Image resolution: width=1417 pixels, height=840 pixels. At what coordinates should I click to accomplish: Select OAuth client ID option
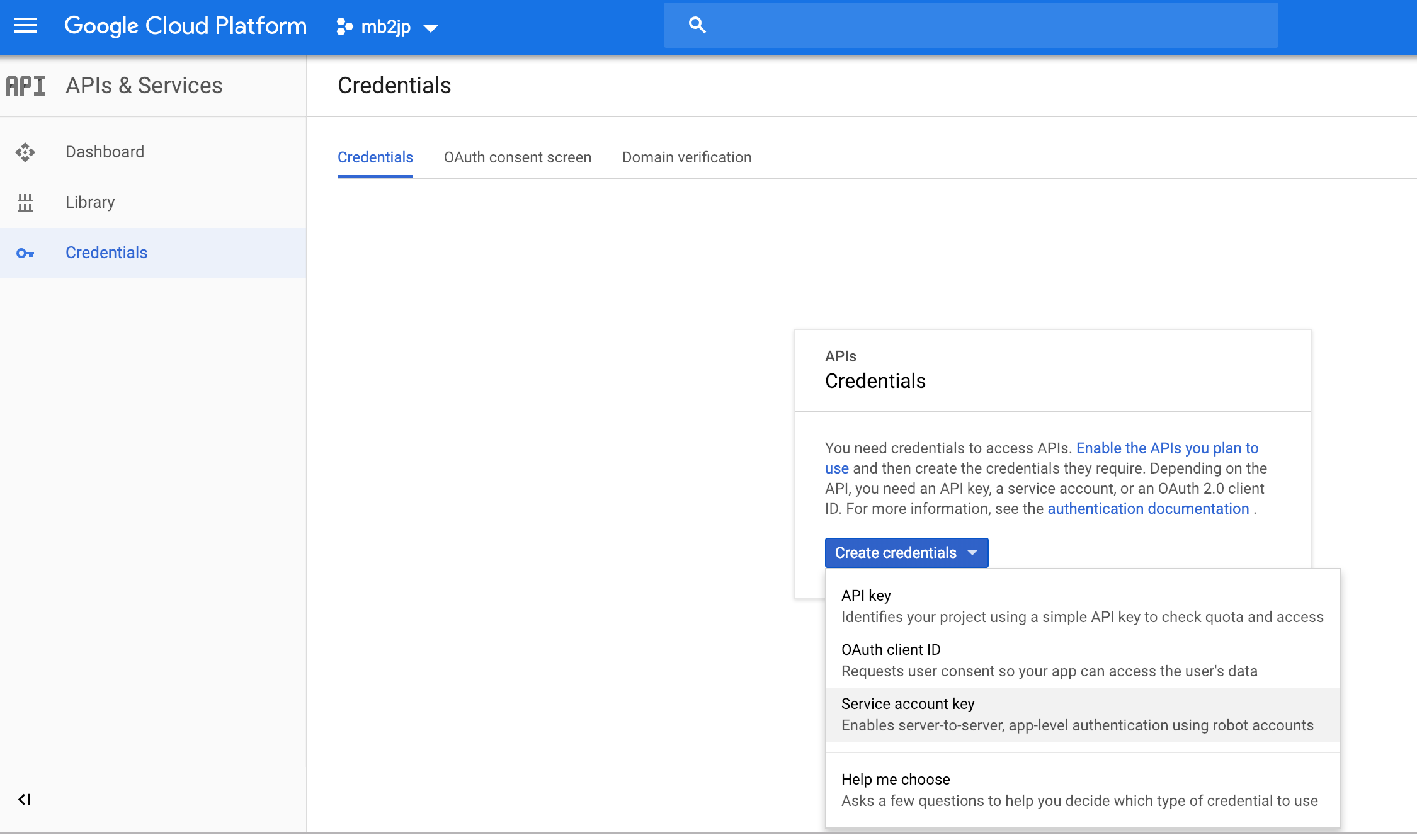(x=891, y=650)
